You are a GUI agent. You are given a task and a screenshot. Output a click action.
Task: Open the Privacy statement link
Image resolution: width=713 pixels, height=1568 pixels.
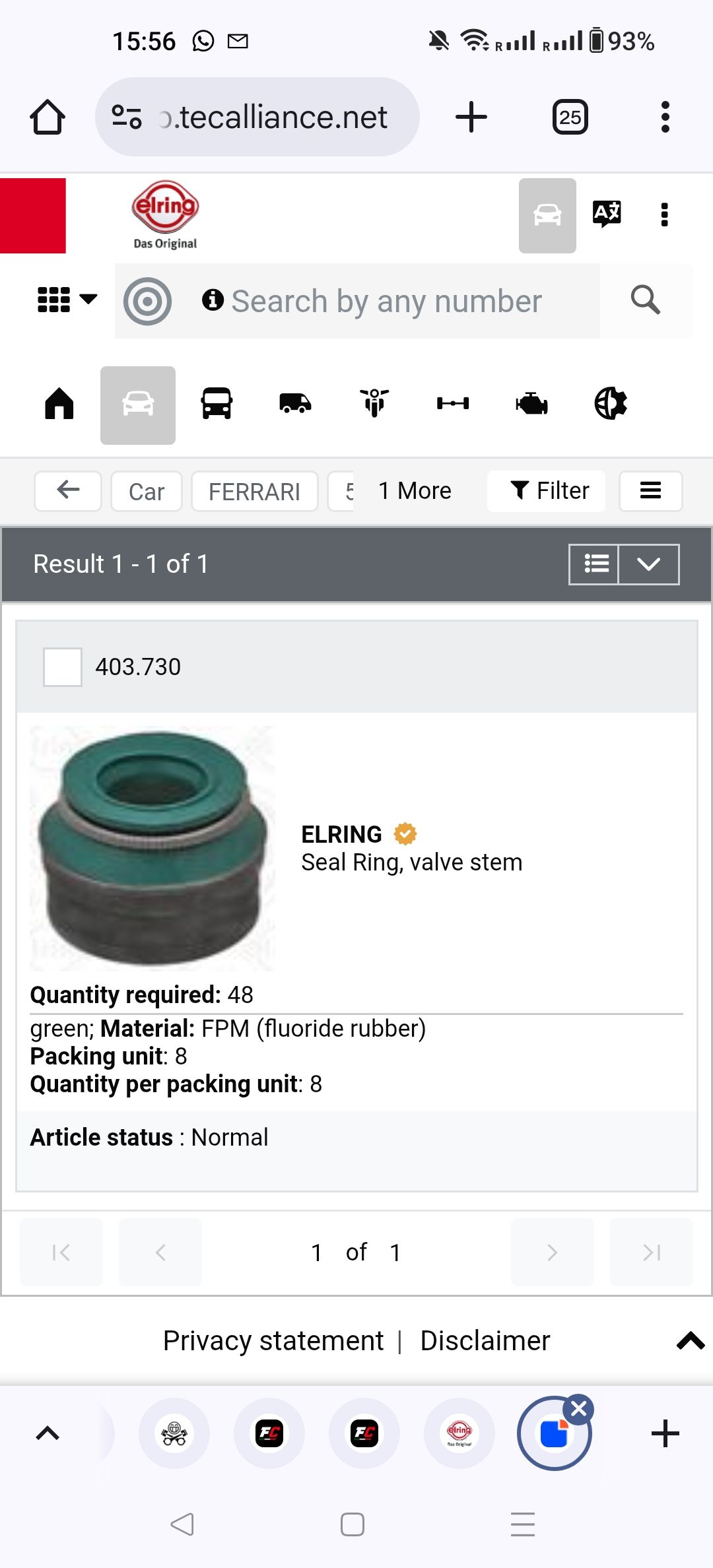click(x=273, y=1340)
